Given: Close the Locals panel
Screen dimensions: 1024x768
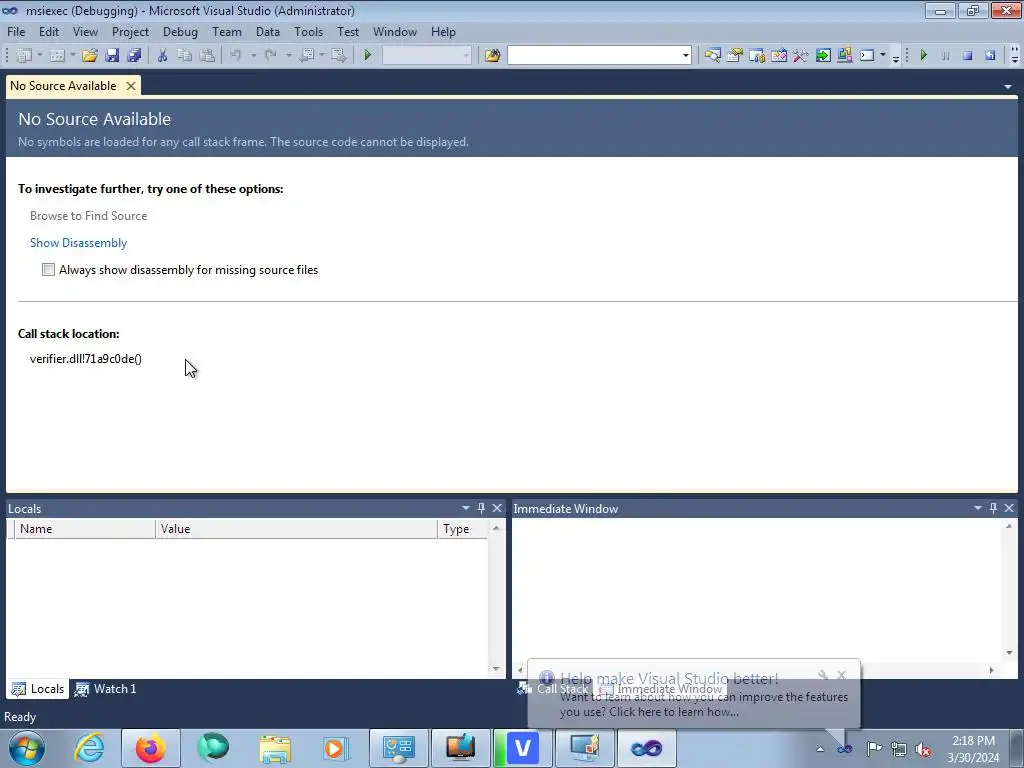Looking at the screenshot, I should pos(497,508).
